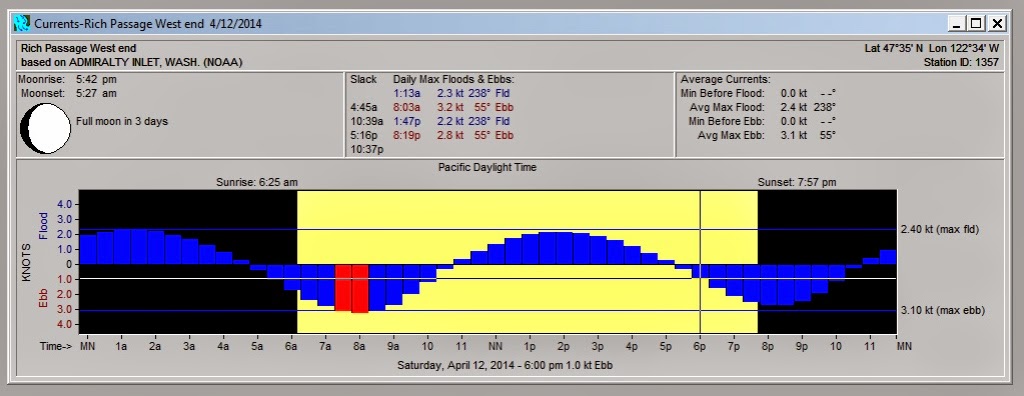Click the 10:37p slack time
The image size is (1024, 396).
[367, 150]
